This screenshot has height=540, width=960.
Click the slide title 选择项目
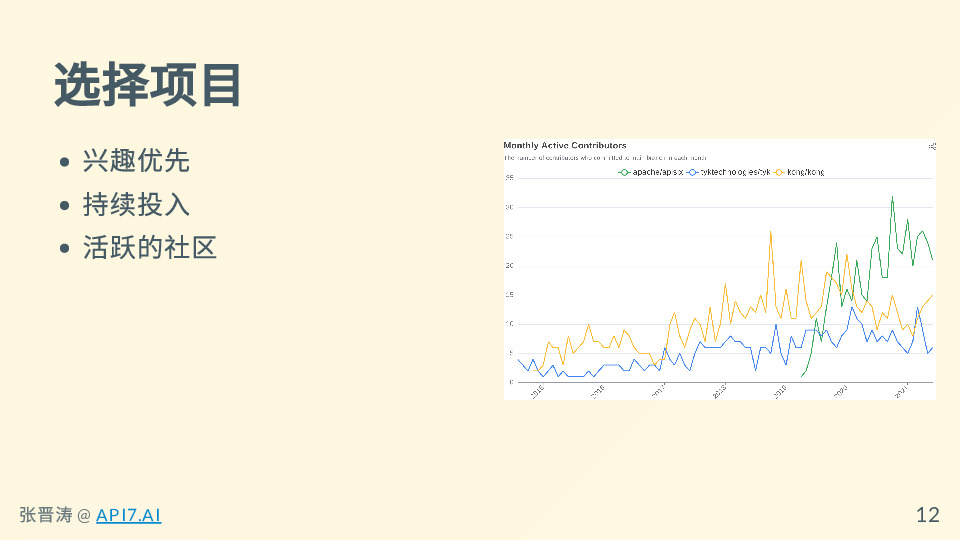[148, 85]
